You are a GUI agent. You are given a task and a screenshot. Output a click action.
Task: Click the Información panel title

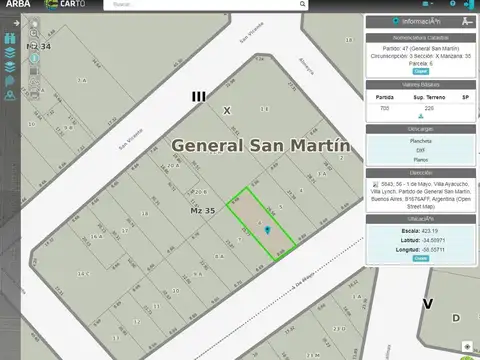pyautogui.click(x=421, y=22)
